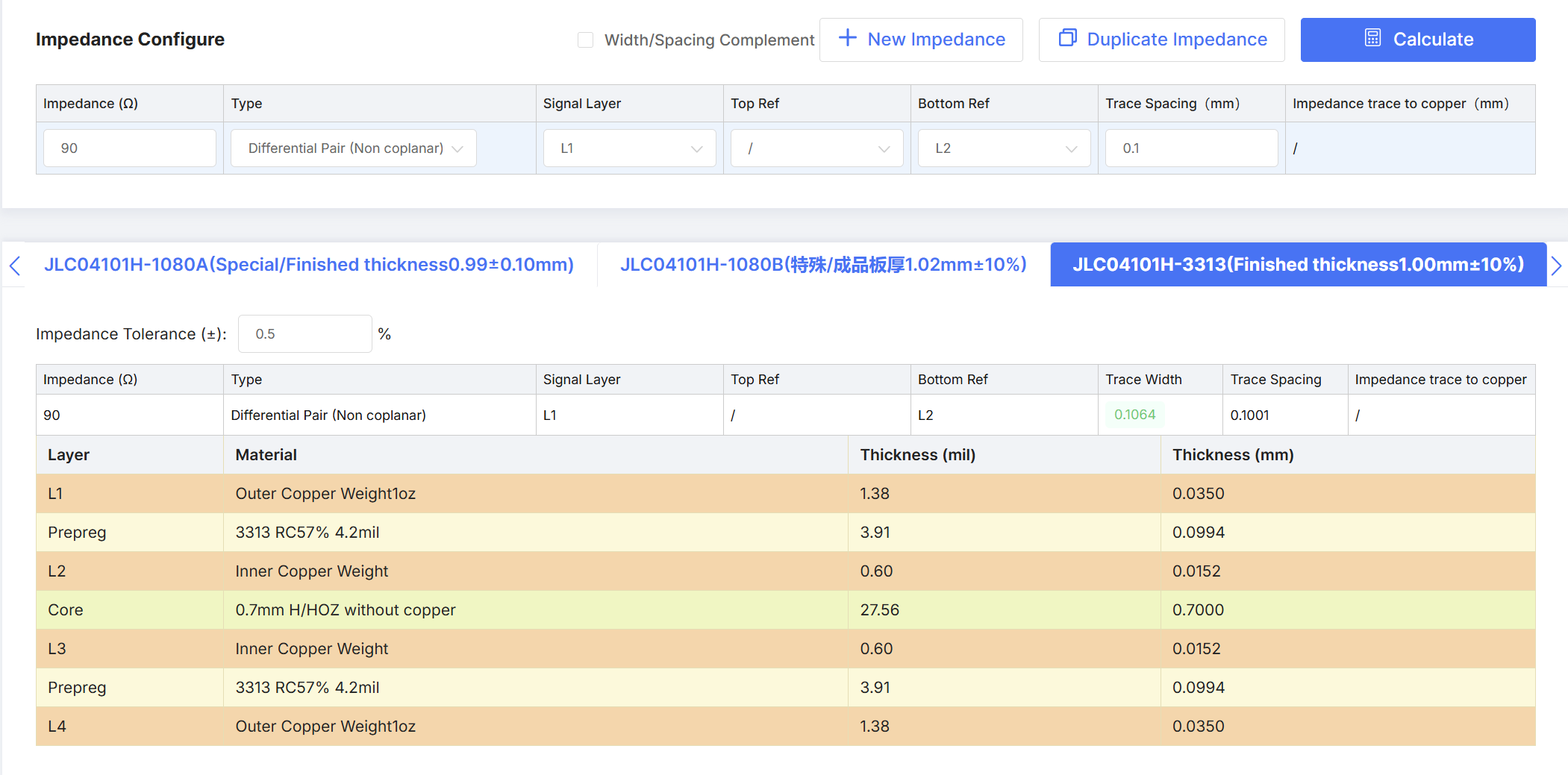
Task: Click the Trace Width value 0.1064
Action: tap(1134, 415)
